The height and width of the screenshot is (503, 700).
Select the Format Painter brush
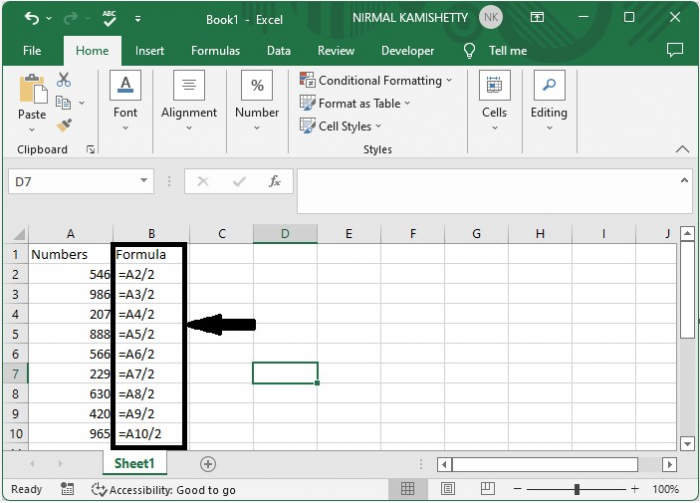pos(64,125)
